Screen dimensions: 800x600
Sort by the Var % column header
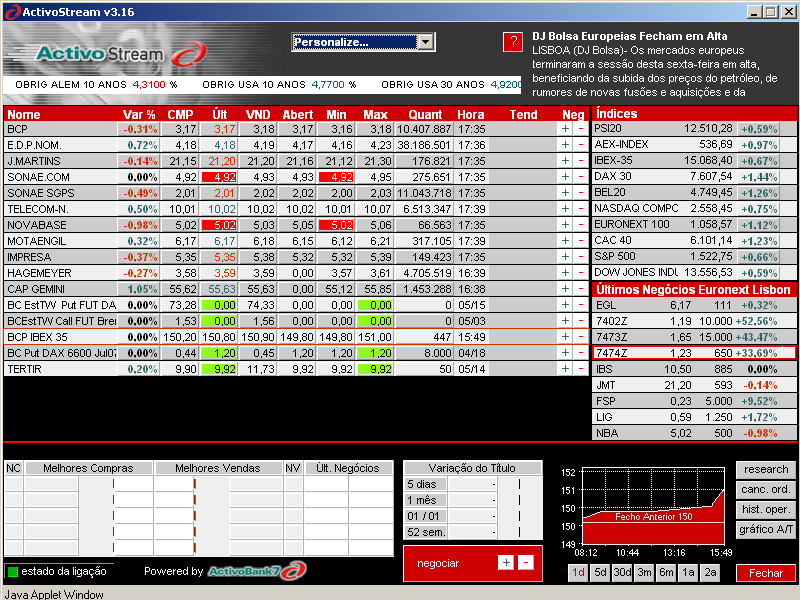(139, 115)
